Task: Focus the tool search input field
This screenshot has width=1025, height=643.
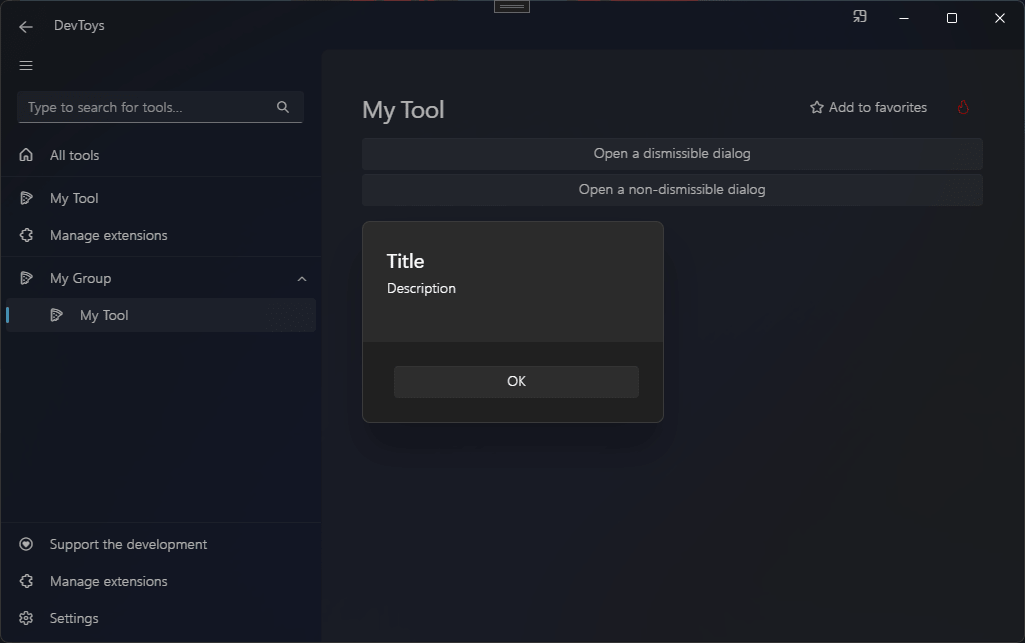Action: [x=145, y=107]
